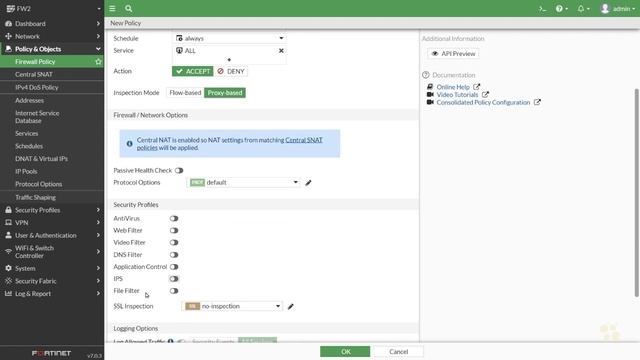Toggle the hamburger menu icon
640x360 pixels.
[112, 8]
